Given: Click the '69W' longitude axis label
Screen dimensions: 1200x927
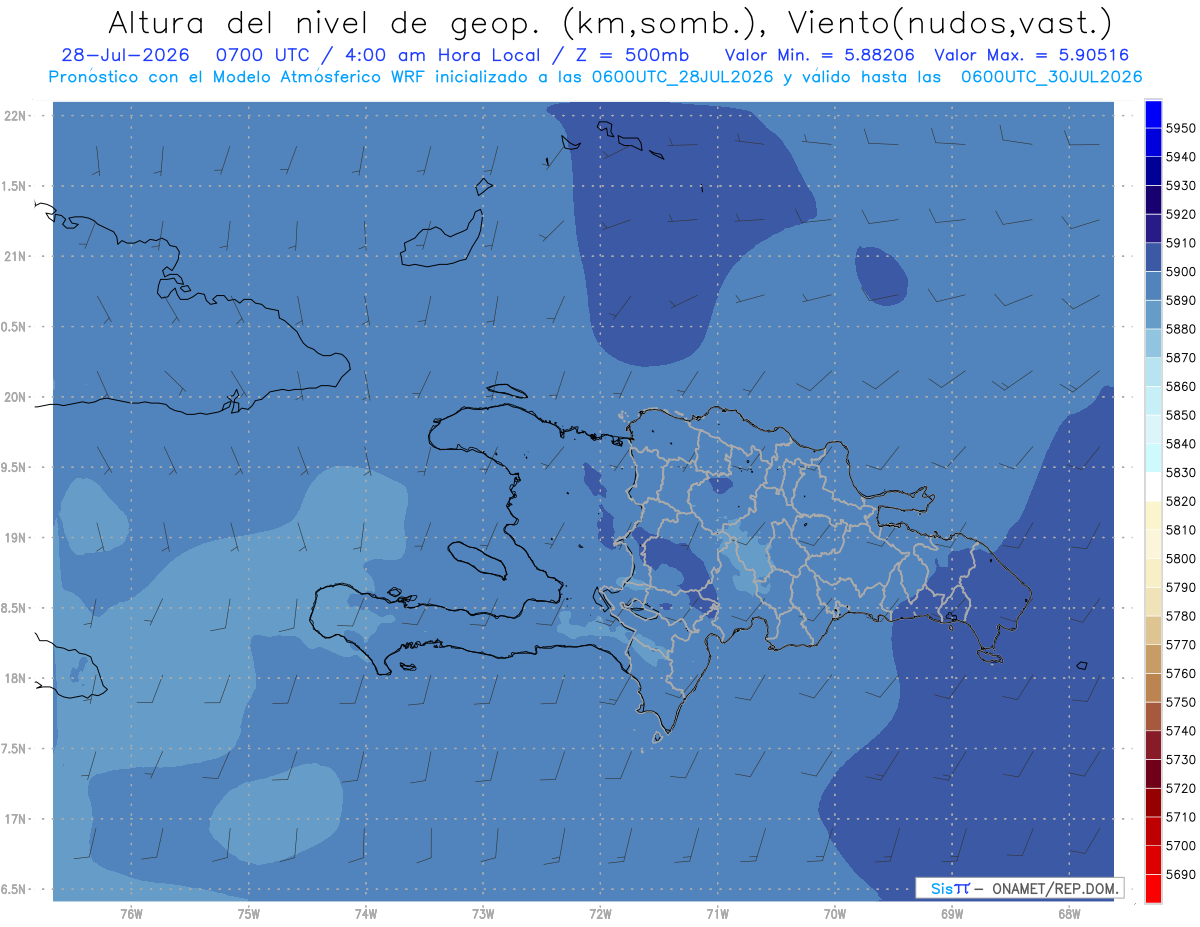Looking at the screenshot, I should coord(952,914).
